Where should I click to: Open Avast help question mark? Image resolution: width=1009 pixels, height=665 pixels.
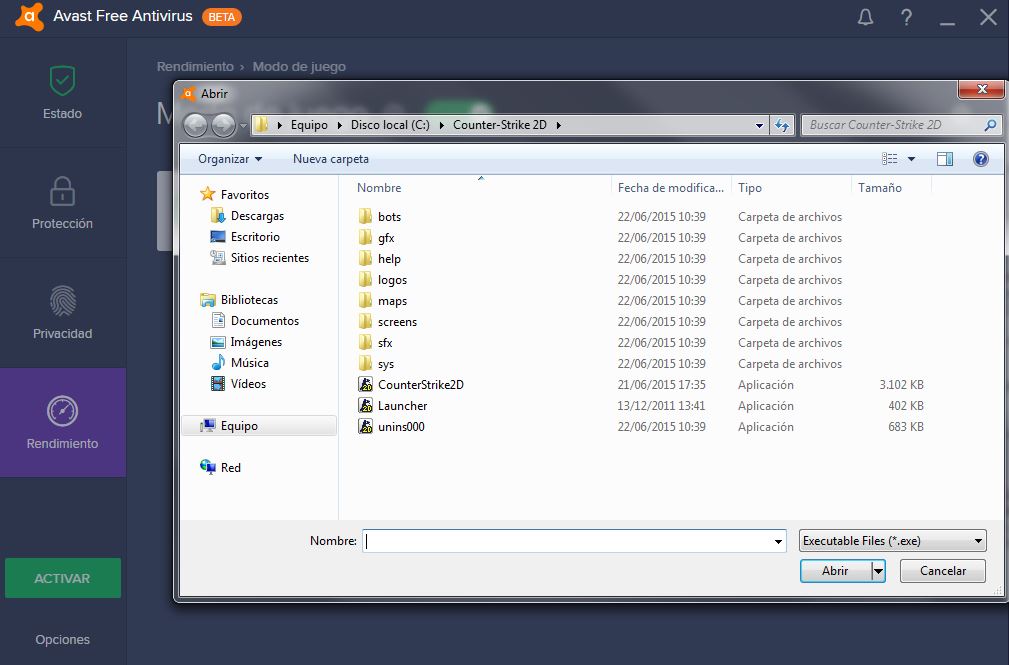coord(906,17)
